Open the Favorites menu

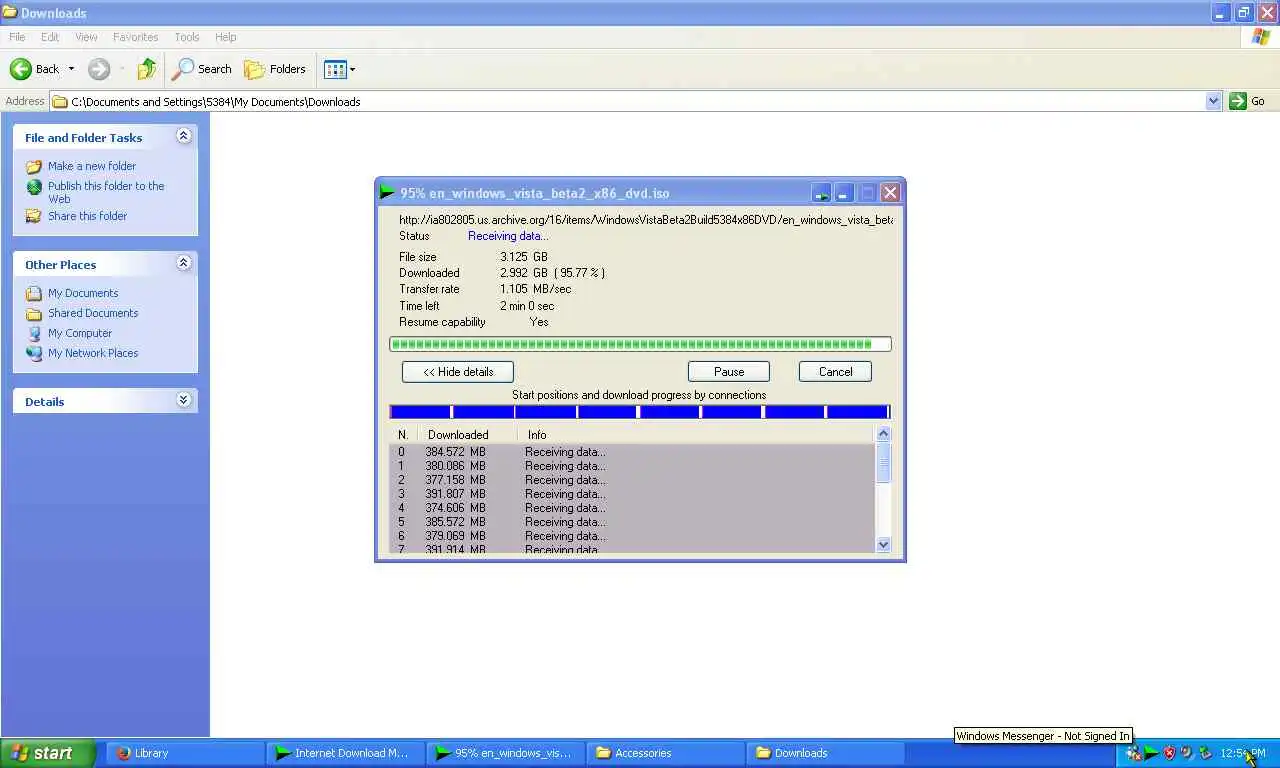coord(135,37)
